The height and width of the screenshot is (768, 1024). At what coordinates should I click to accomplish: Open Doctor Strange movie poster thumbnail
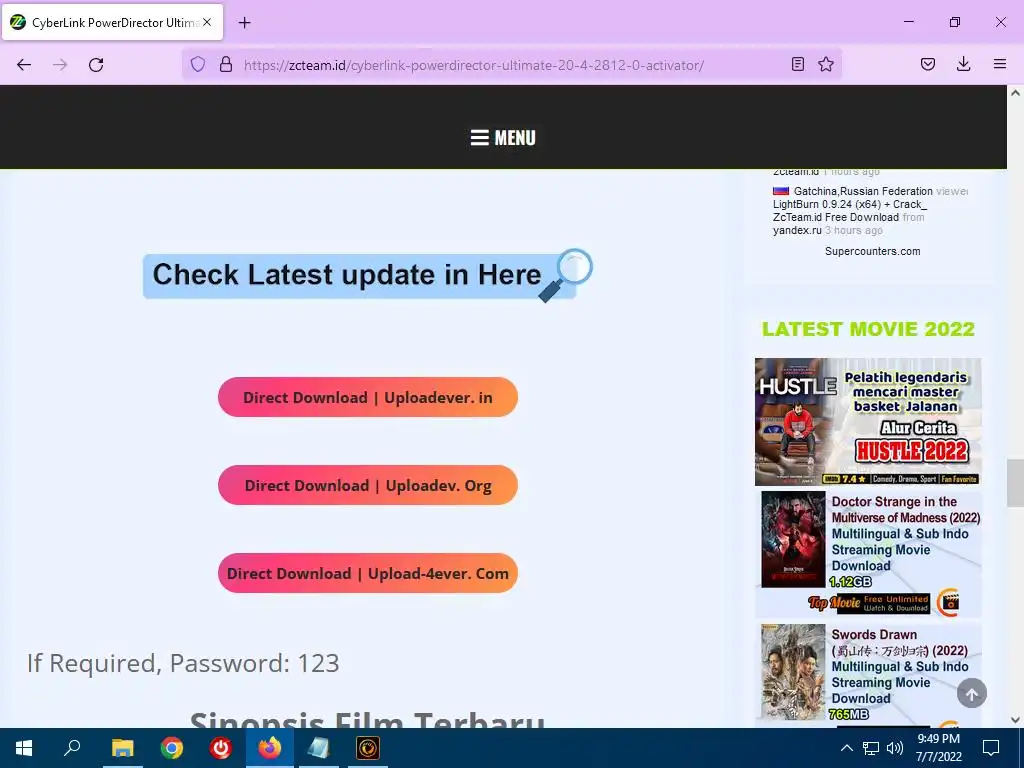(x=793, y=540)
